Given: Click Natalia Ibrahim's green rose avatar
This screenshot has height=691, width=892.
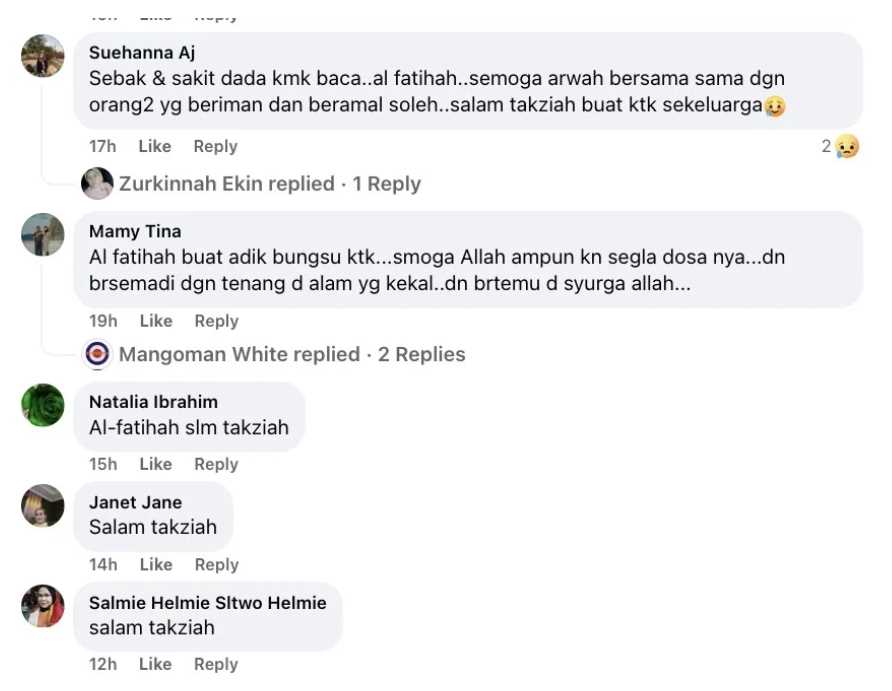Looking at the screenshot, I should tap(43, 405).
